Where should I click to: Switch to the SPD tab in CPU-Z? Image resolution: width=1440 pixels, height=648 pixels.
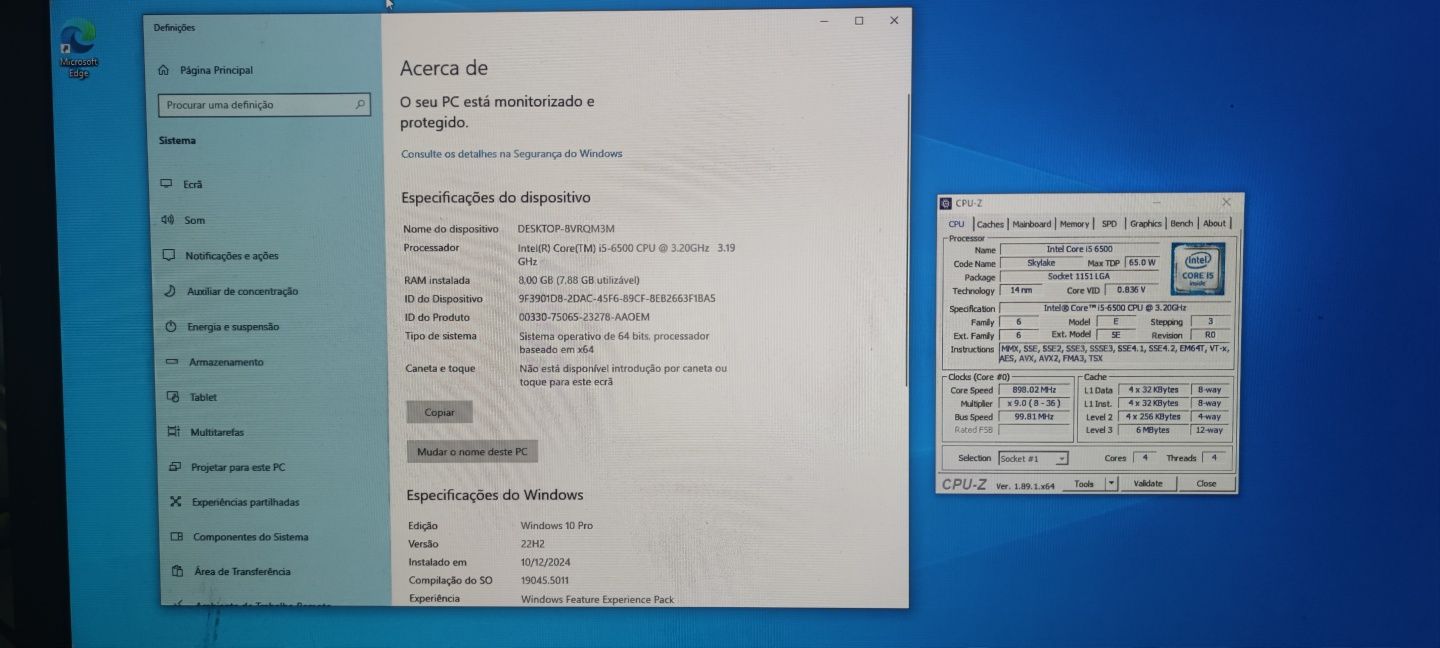1109,224
